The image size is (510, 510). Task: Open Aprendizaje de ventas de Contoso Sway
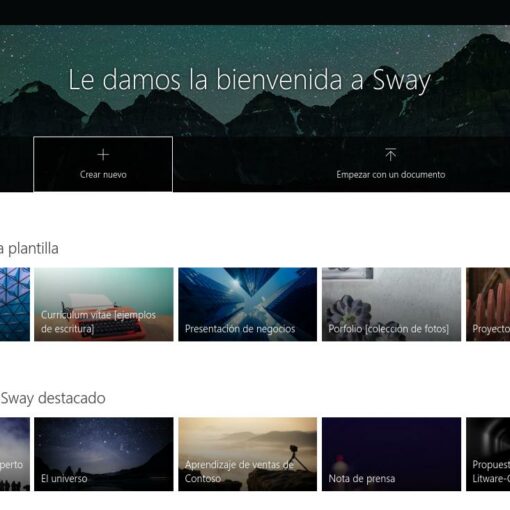pos(248,454)
